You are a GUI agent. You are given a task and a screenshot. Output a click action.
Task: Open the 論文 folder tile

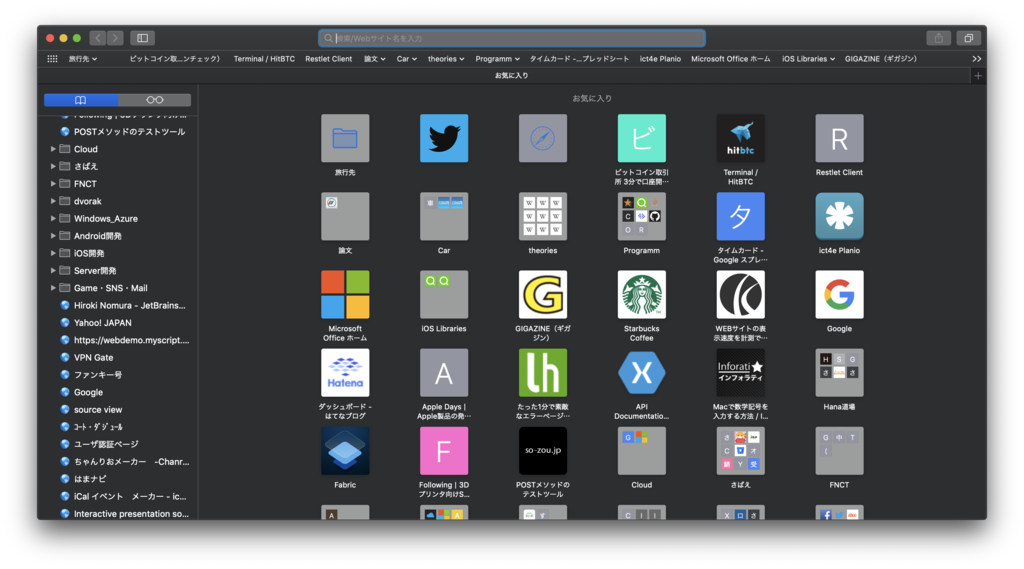point(345,216)
